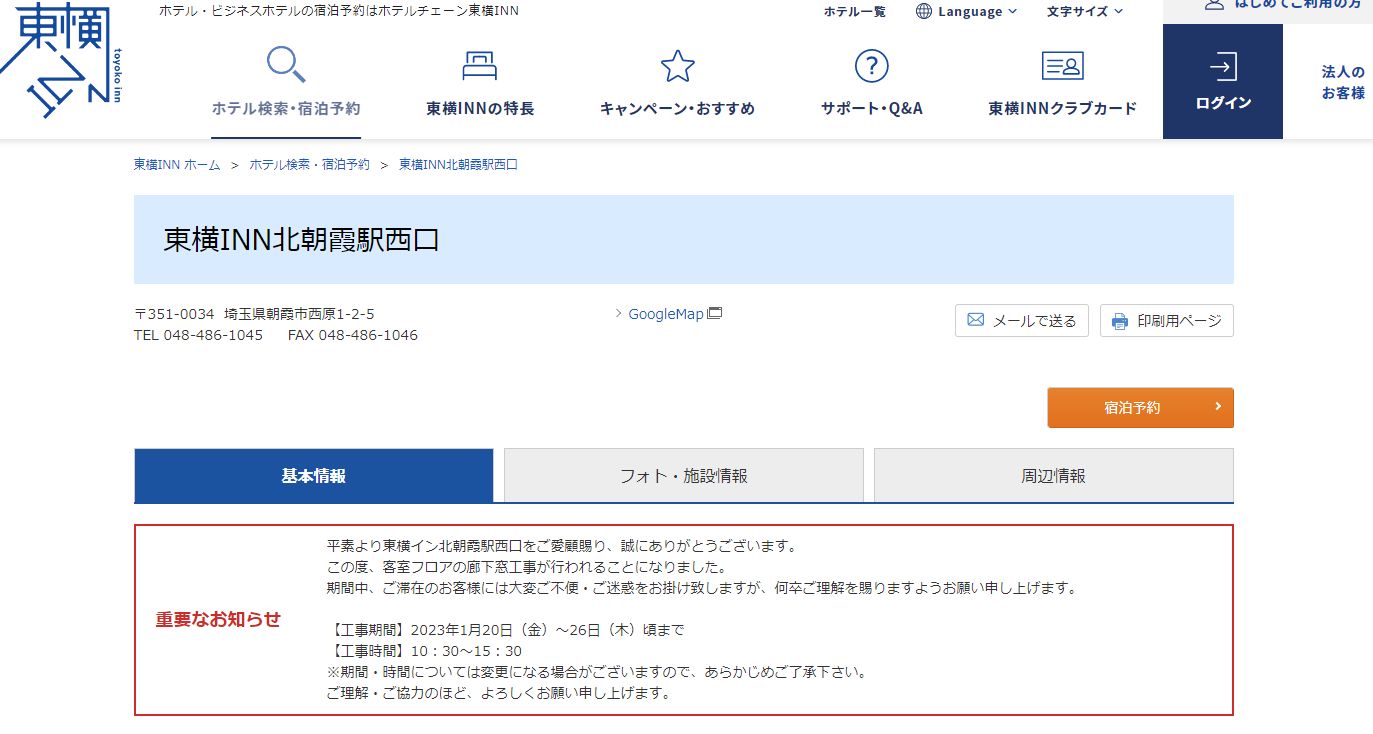Click the ホテル検索・宿泊予約 breadcrumb link
Image resolution: width=1373 pixels, height=734 pixels.
309,164
